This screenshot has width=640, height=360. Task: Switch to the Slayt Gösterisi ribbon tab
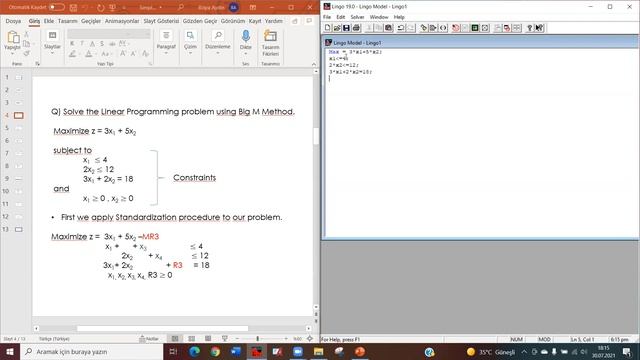click(x=161, y=21)
